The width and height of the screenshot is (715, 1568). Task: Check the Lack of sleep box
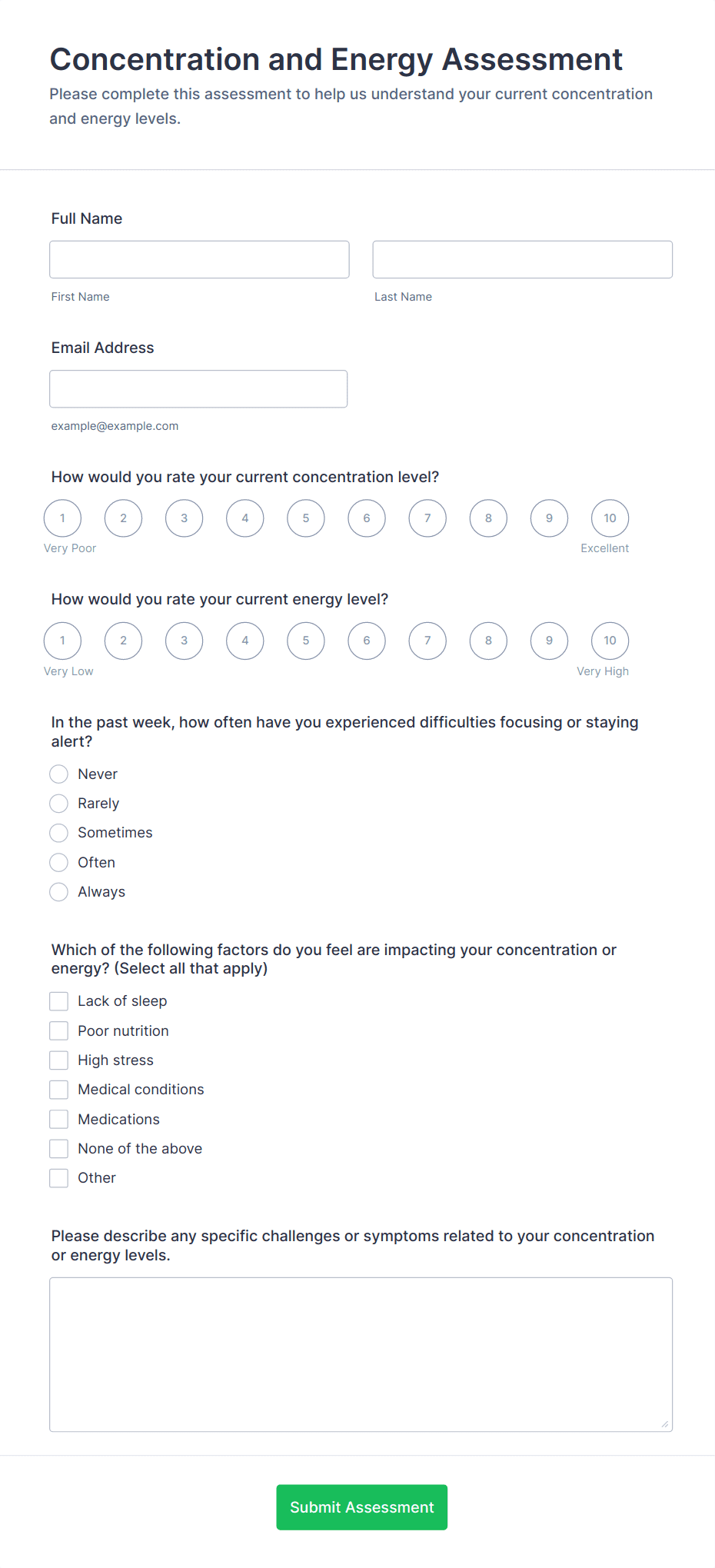coord(59,1001)
